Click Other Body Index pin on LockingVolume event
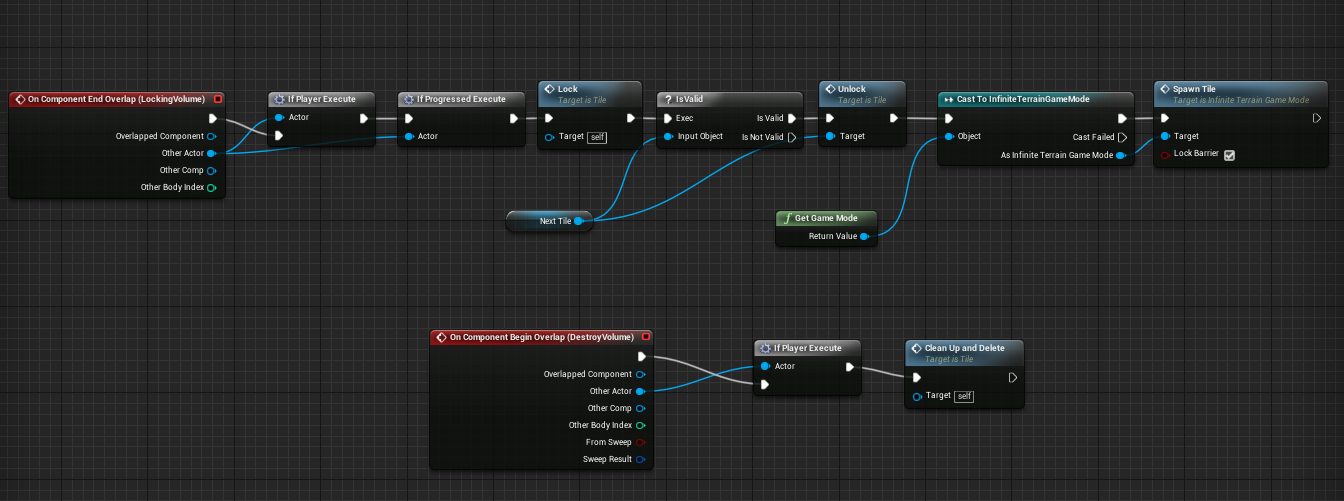 point(211,187)
